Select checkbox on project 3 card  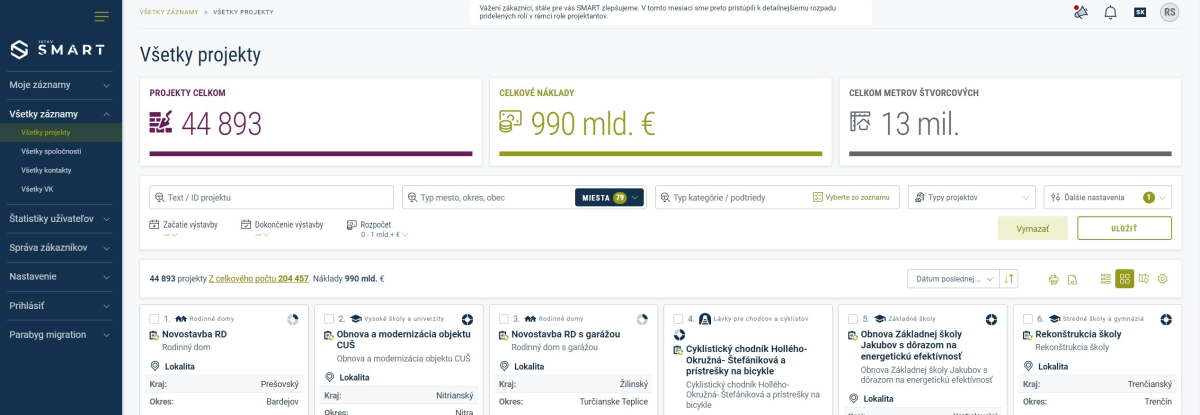[x=504, y=319]
